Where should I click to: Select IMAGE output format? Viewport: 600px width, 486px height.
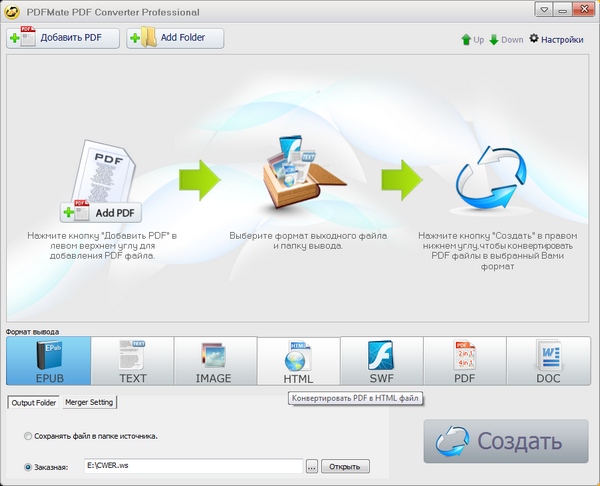[x=215, y=361]
